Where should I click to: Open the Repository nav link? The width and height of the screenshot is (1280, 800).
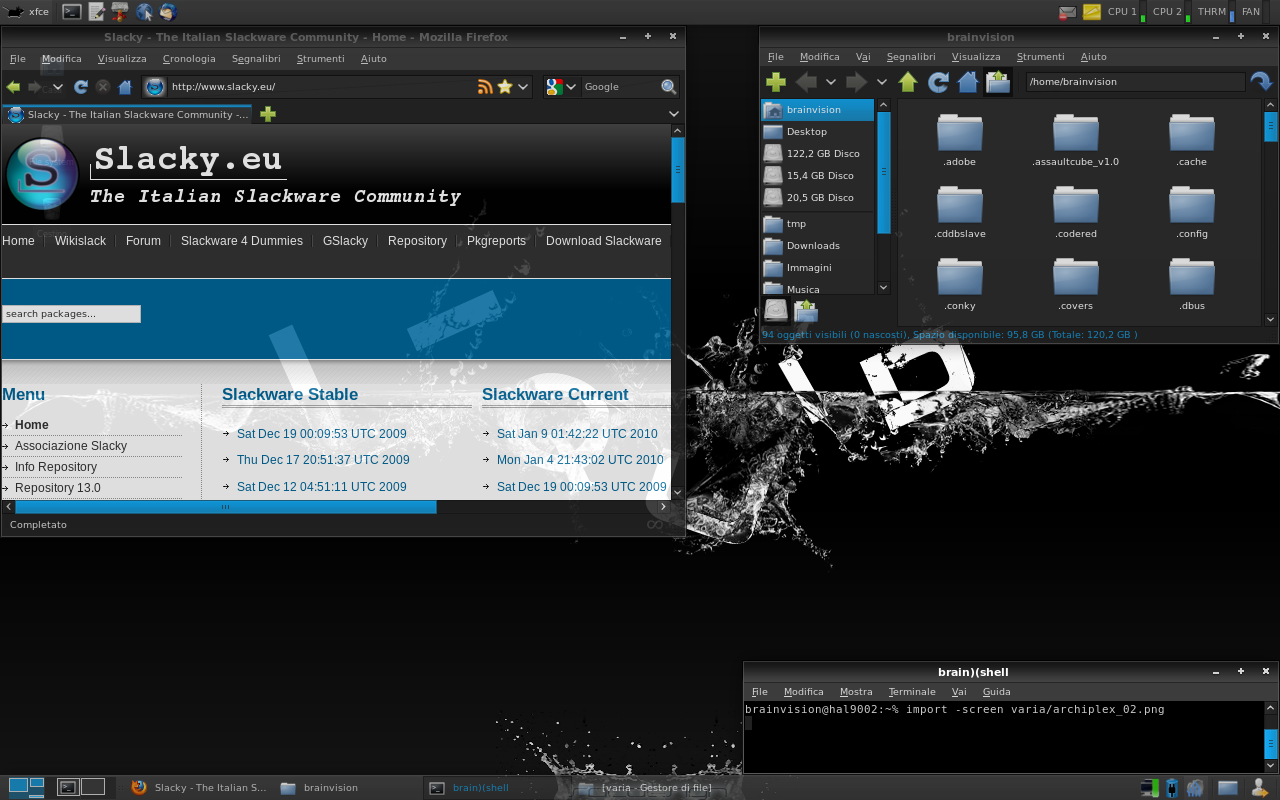click(x=417, y=241)
